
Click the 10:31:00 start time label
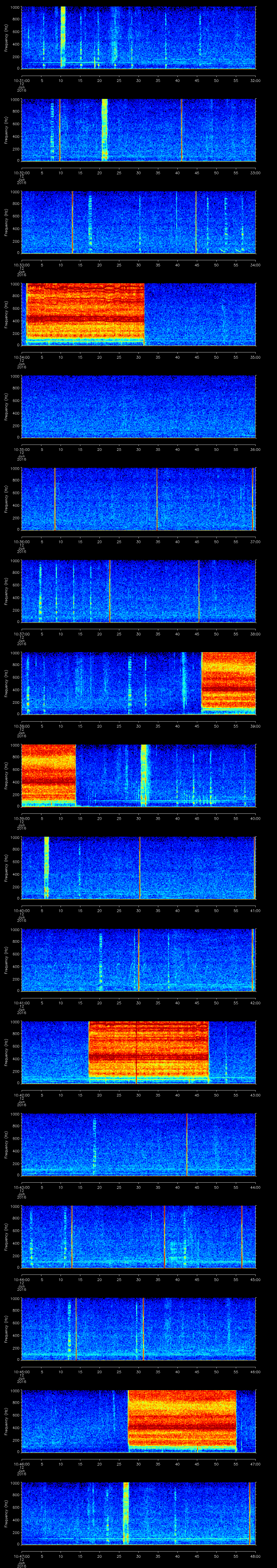pos(22,80)
